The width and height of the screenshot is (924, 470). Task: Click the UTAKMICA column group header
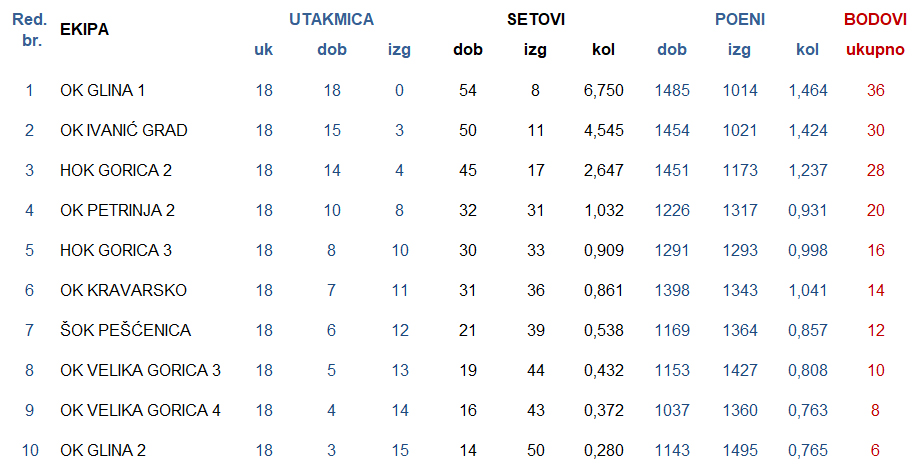(x=331, y=19)
